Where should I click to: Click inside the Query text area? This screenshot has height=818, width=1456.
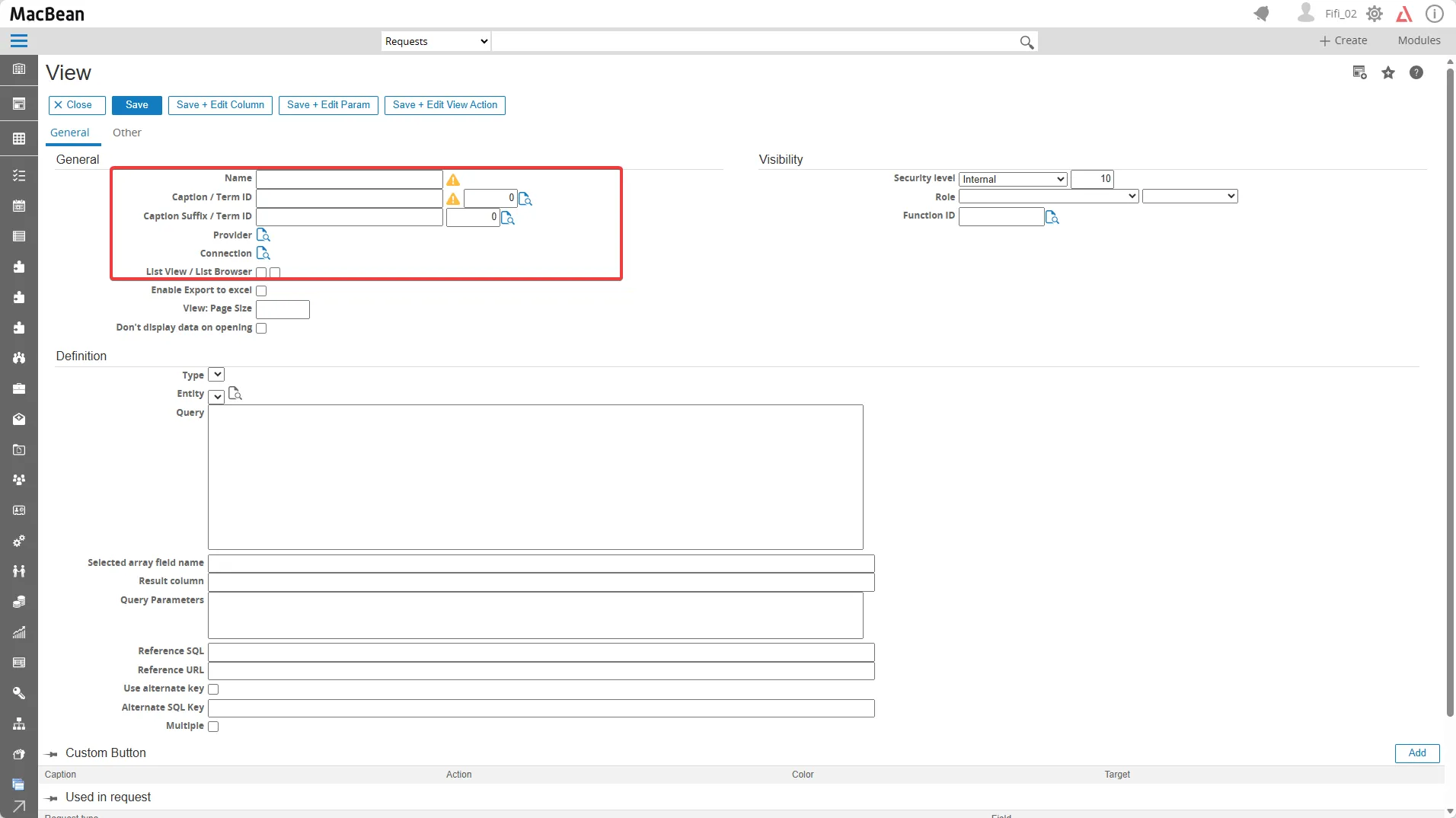point(535,477)
